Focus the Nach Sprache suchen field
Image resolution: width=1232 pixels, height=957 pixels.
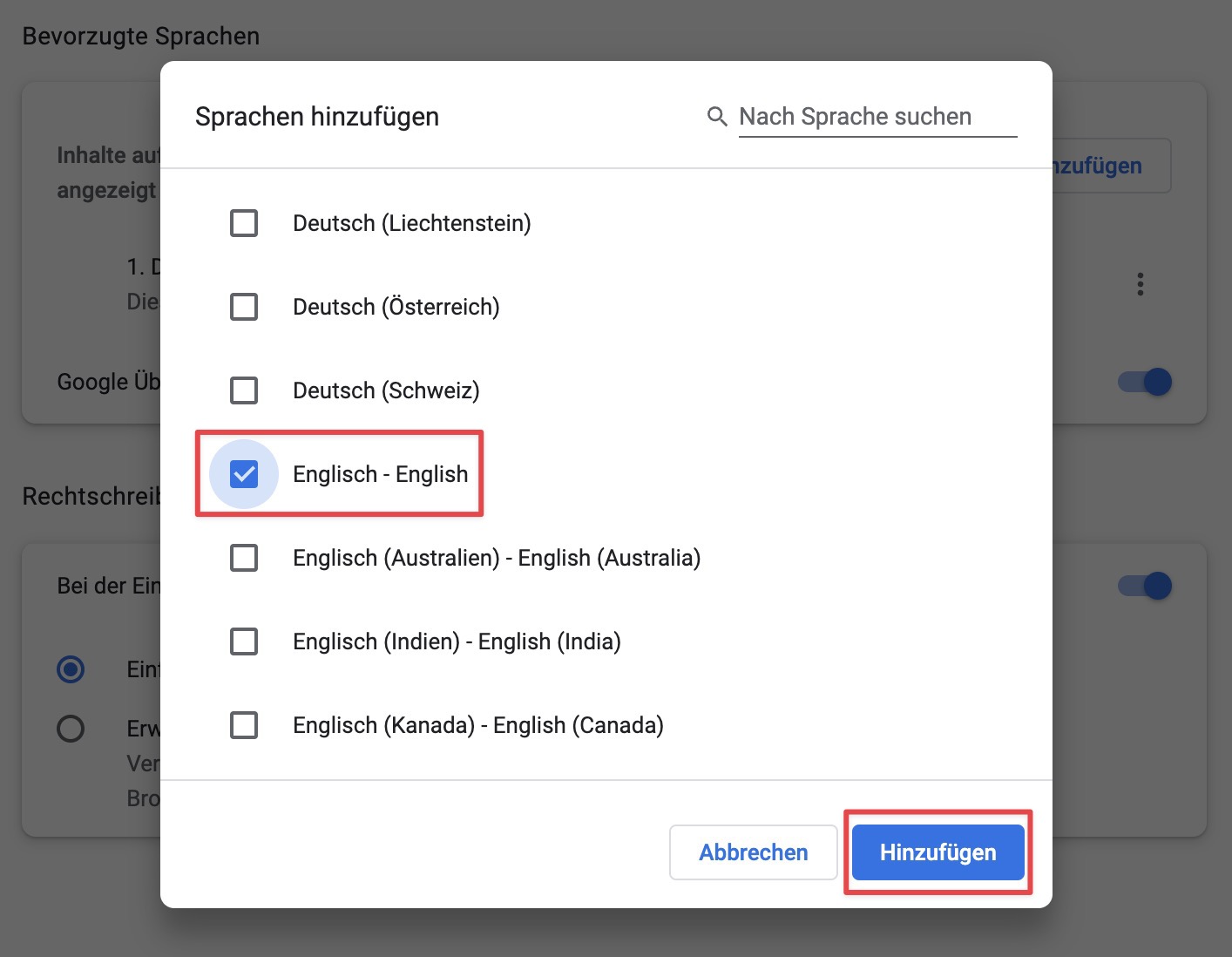click(877, 117)
